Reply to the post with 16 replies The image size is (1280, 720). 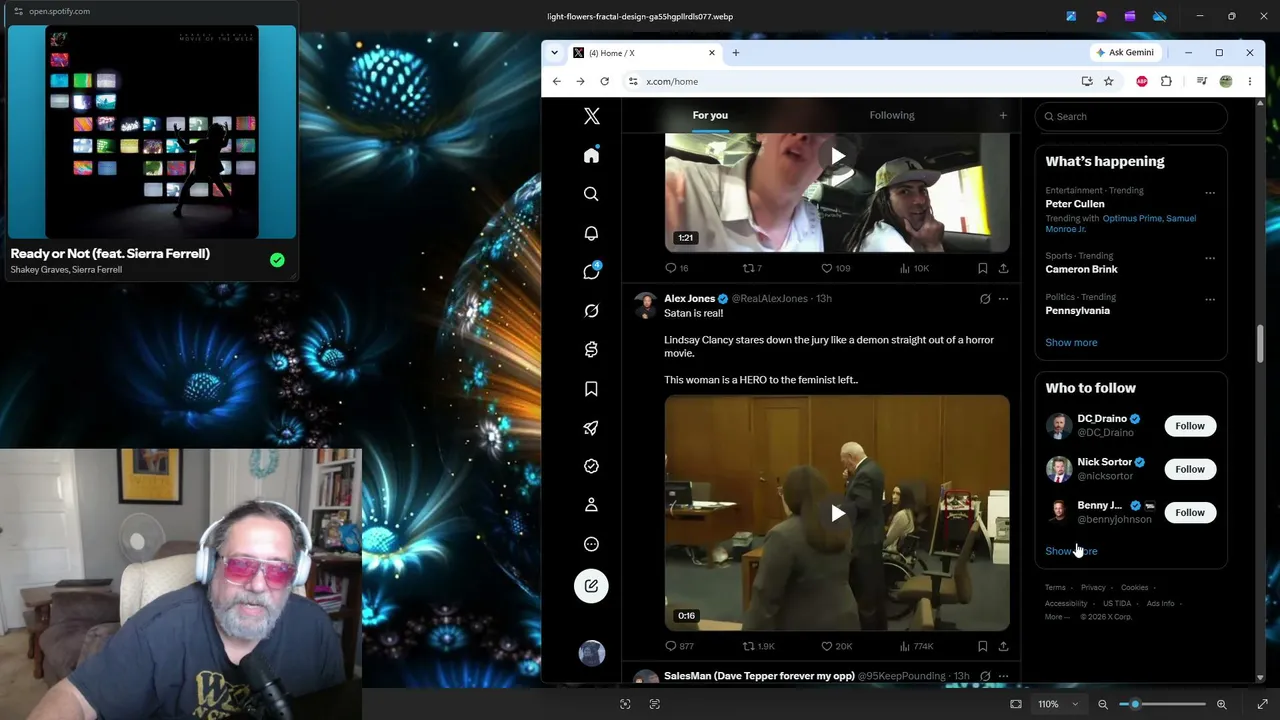[677, 268]
